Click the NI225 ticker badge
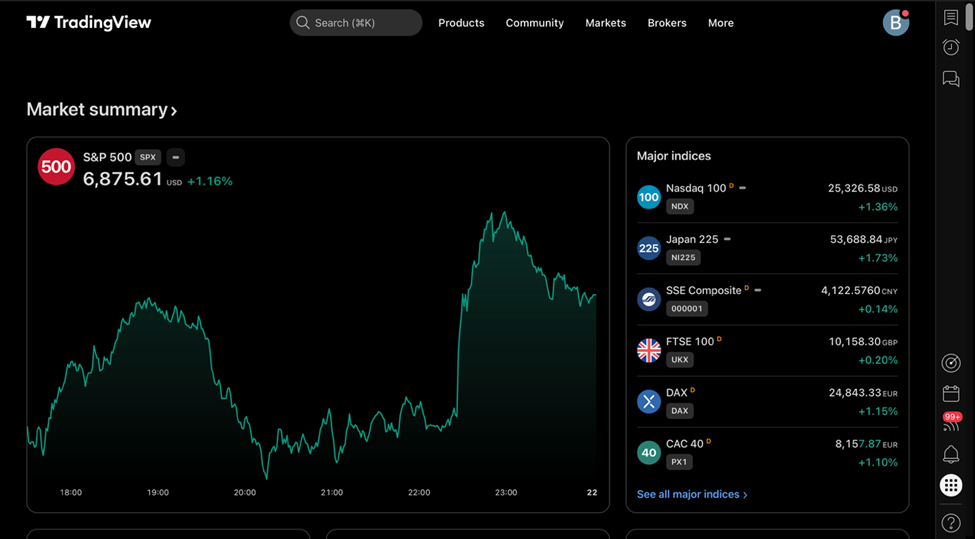Image resolution: width=975 pixels, height=539 pixels. click(683, 257)
